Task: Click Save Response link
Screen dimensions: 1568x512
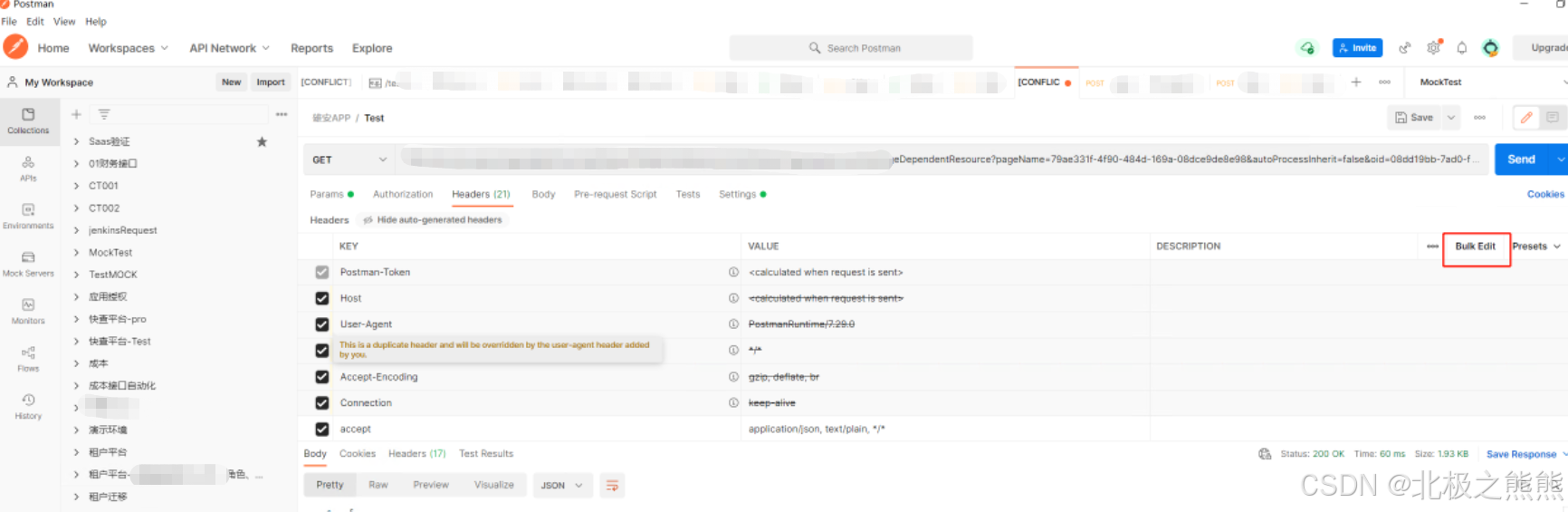Action: point(1521,454)
